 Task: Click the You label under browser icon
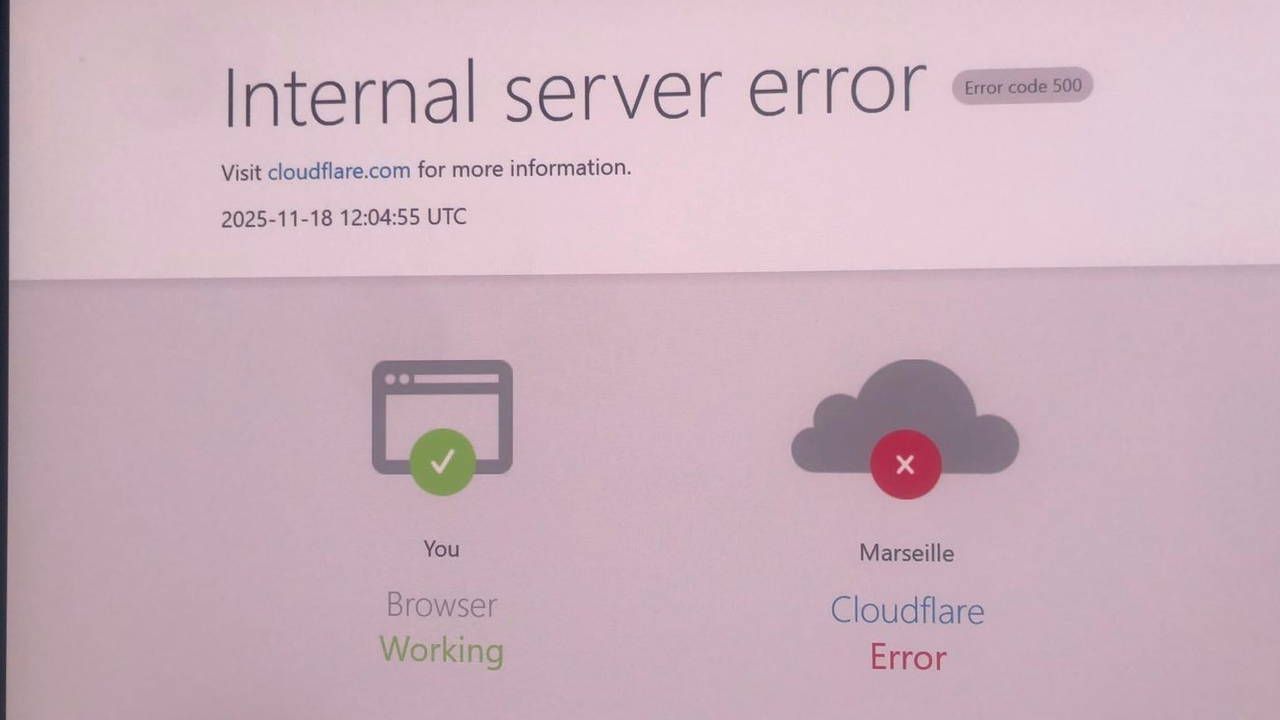[x=441, y=549]
